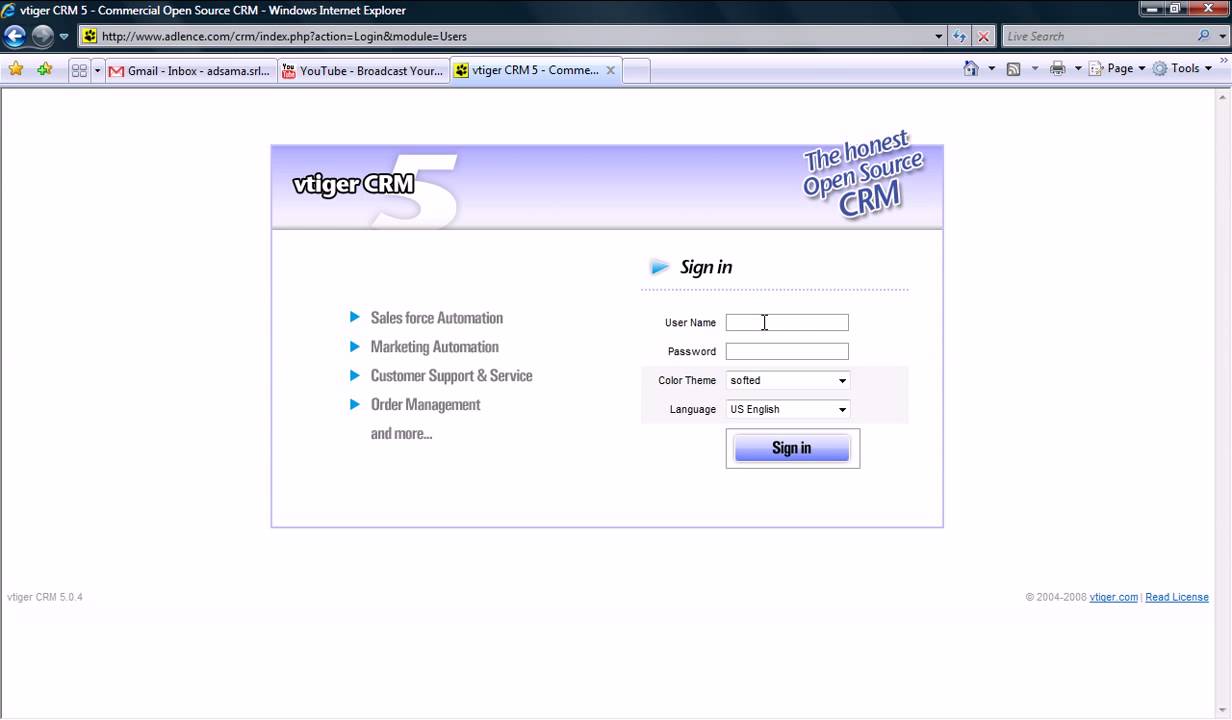Open the Language dropdown
1232x720 pixels.
pos(788,409)
